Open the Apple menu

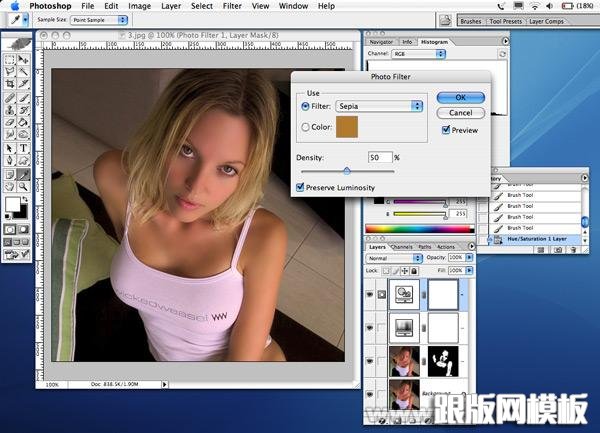tap(15, 6)
